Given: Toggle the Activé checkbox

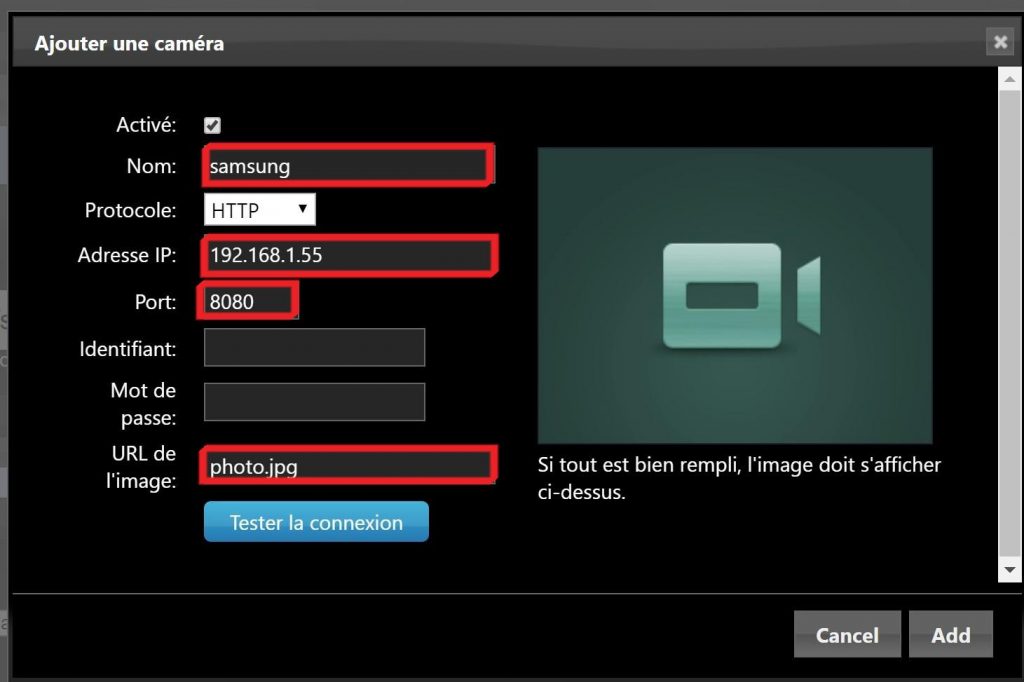Looking at the screenshot, I should pyautogui.click(x=212, y=125).
